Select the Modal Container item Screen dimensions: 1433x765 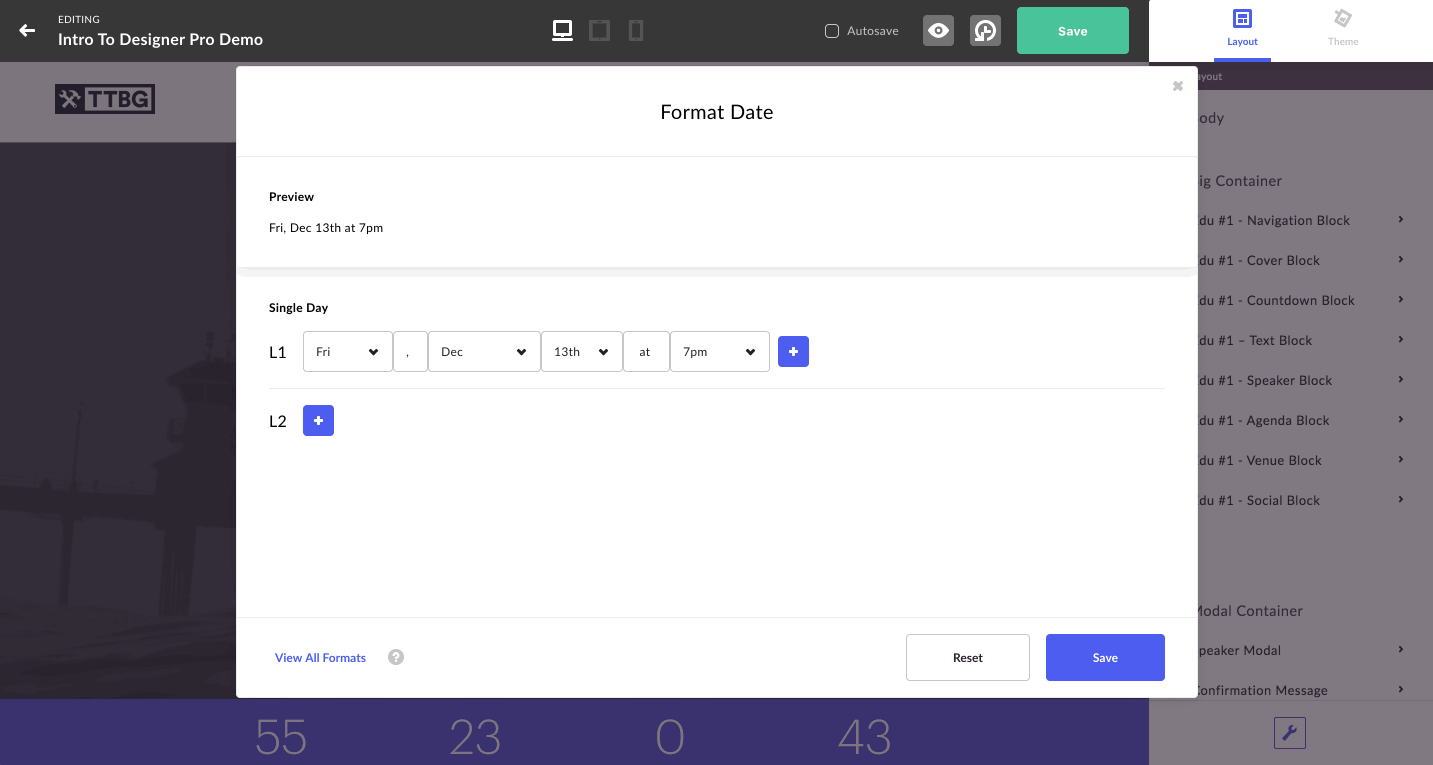[1250, 610]
